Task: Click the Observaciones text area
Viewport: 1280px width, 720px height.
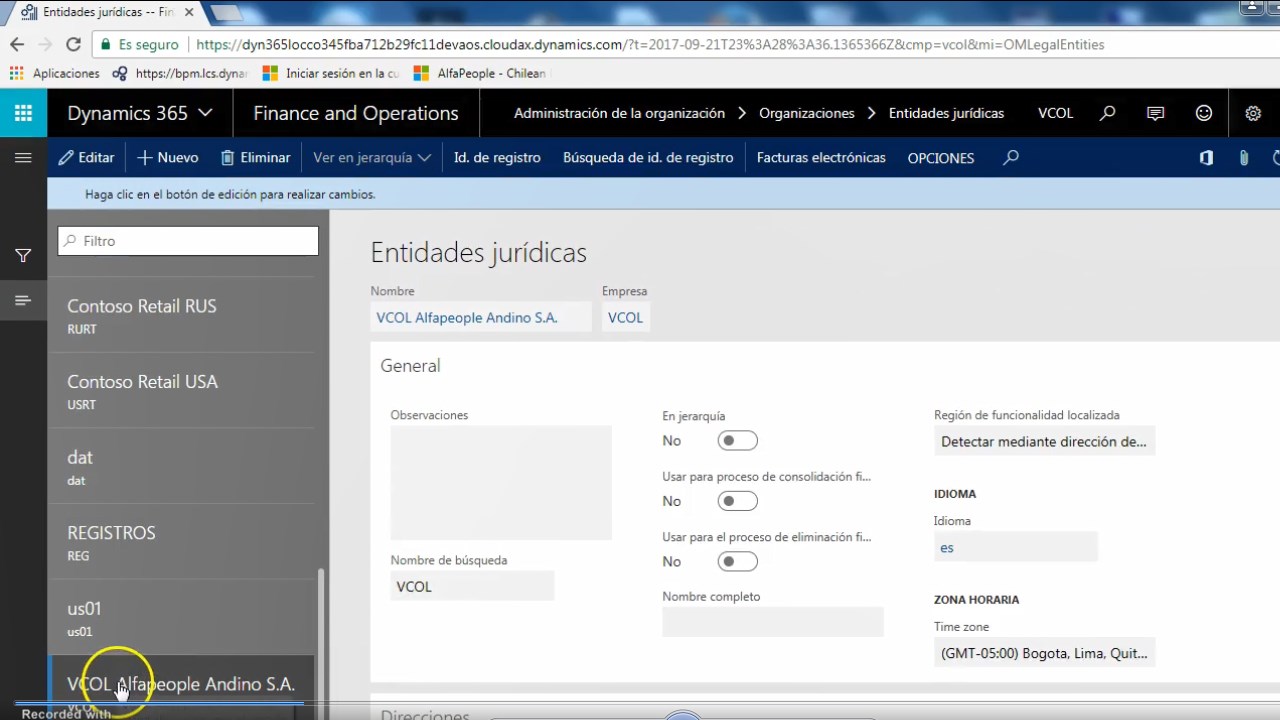Action: pos(501,483)
